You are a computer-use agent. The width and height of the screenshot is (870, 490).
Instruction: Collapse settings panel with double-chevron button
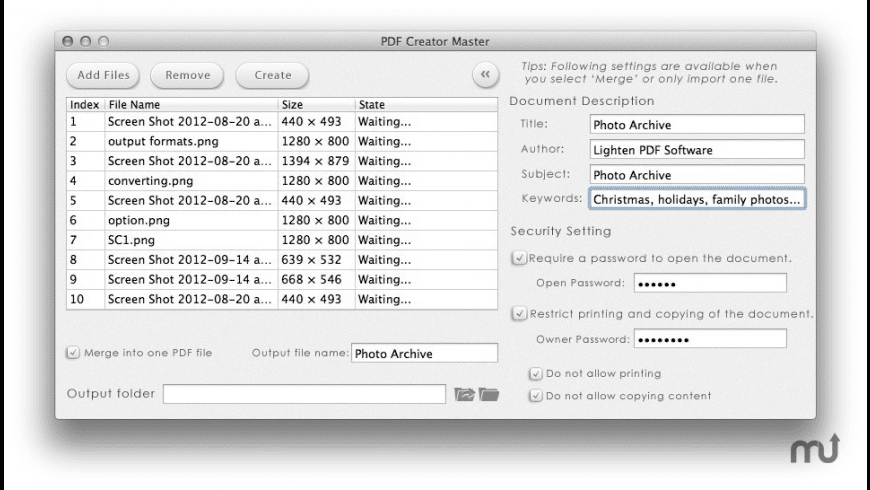pos(485,74)
